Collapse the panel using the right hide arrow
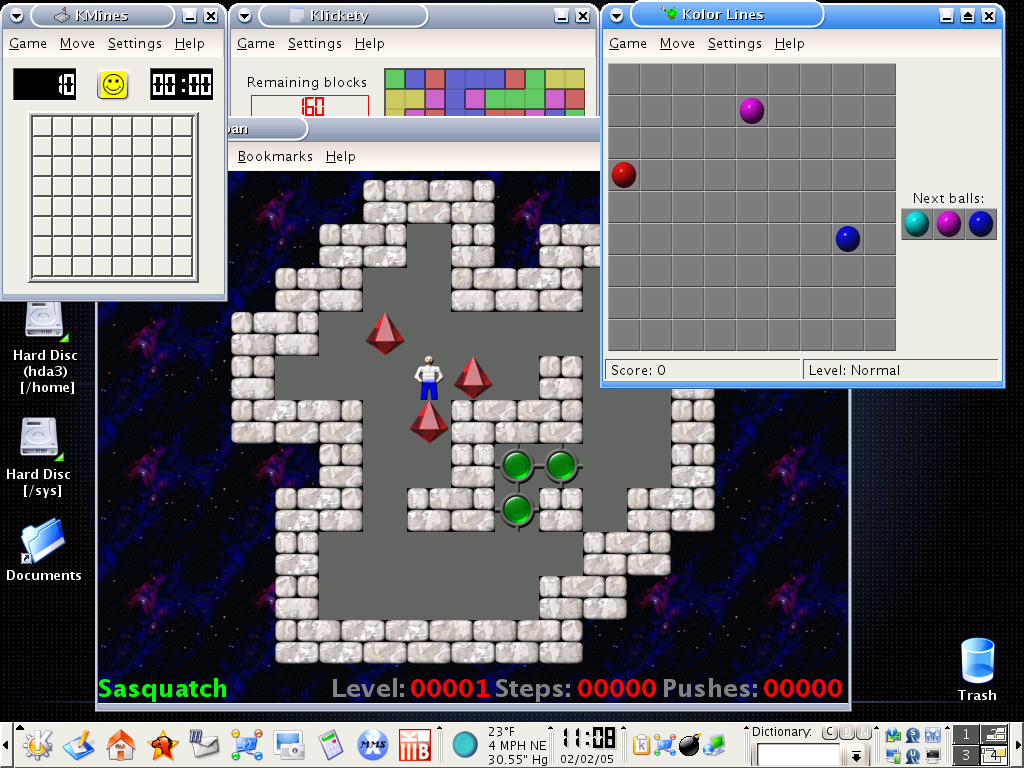 1019,745
